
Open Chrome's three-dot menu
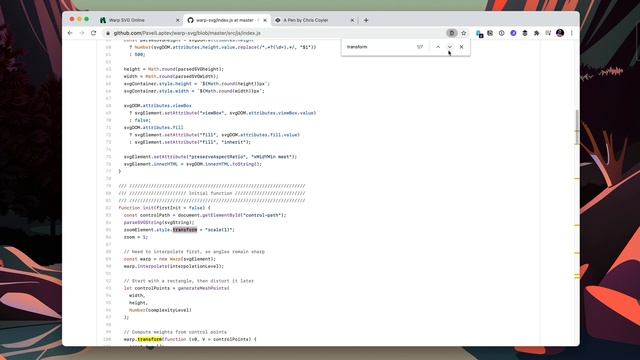click(x=572, y=33)
